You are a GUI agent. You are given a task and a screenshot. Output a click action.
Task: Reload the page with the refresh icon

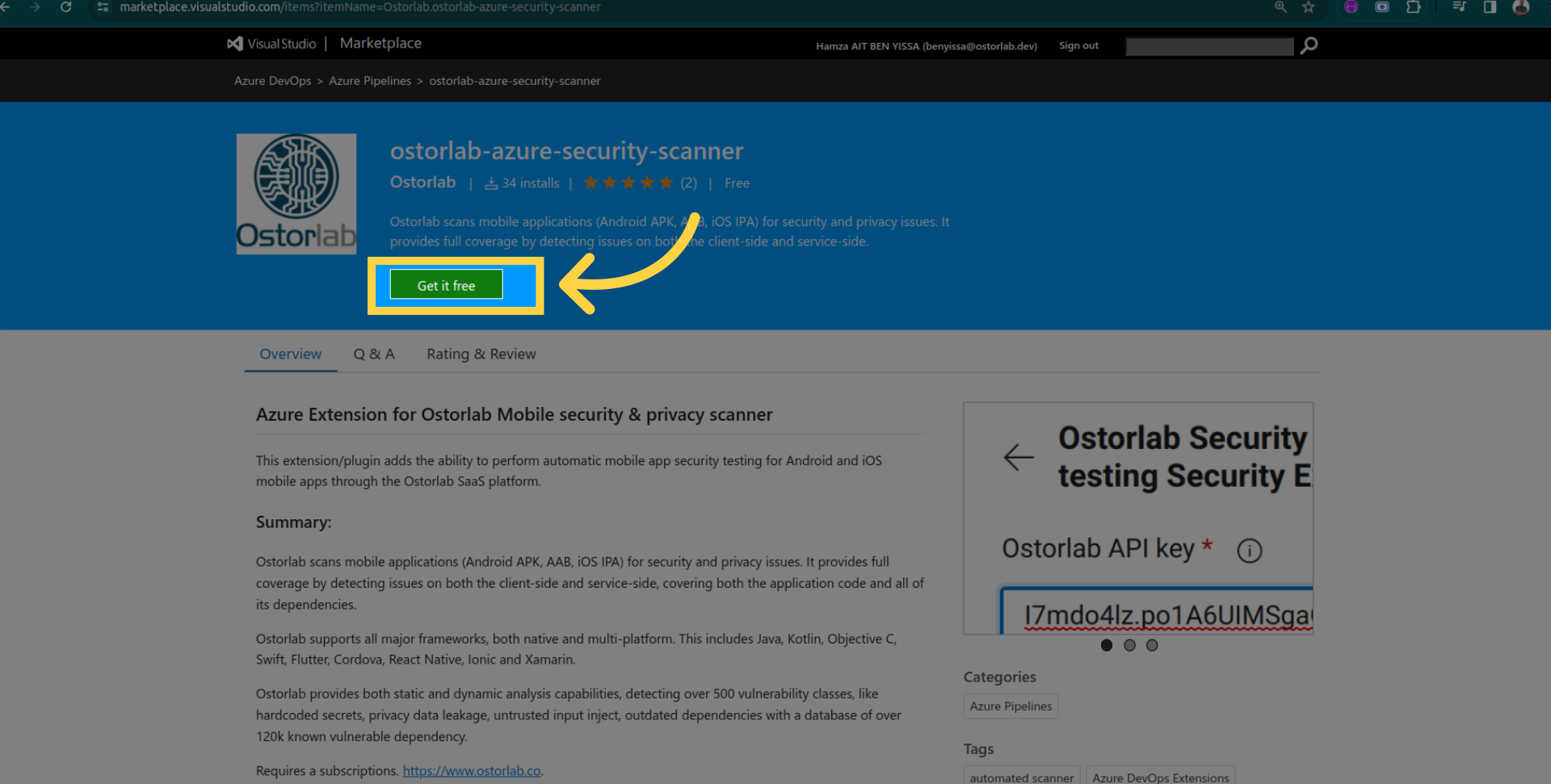click(66, 7)
